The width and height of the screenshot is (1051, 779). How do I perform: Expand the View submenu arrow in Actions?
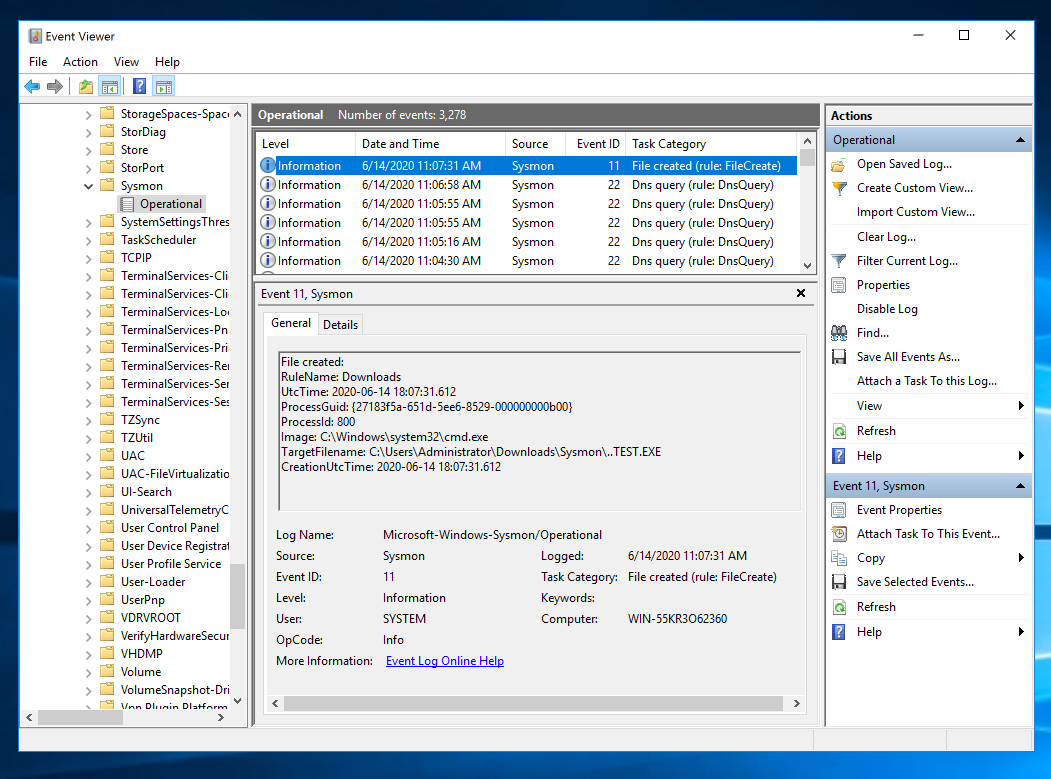[1021, 406]
